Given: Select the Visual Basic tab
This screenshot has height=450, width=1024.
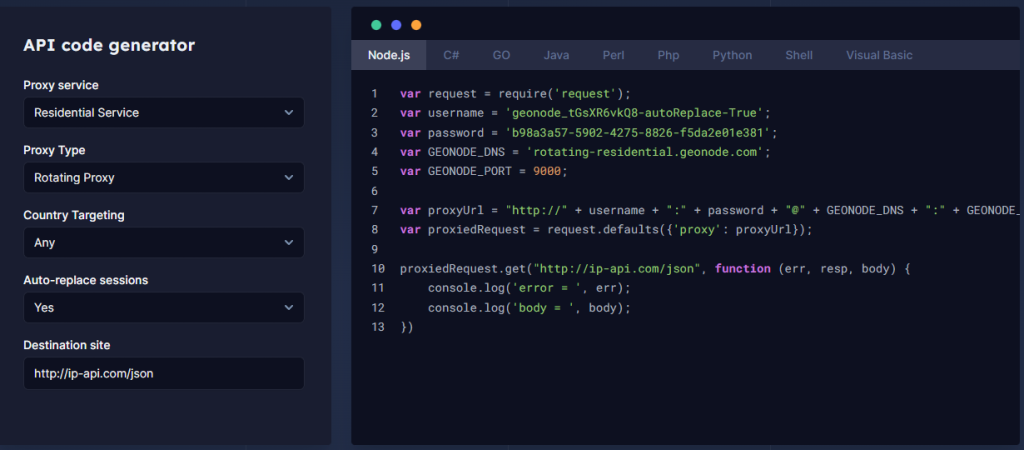Looking at the screenshot, I should (x=879, y=55).
